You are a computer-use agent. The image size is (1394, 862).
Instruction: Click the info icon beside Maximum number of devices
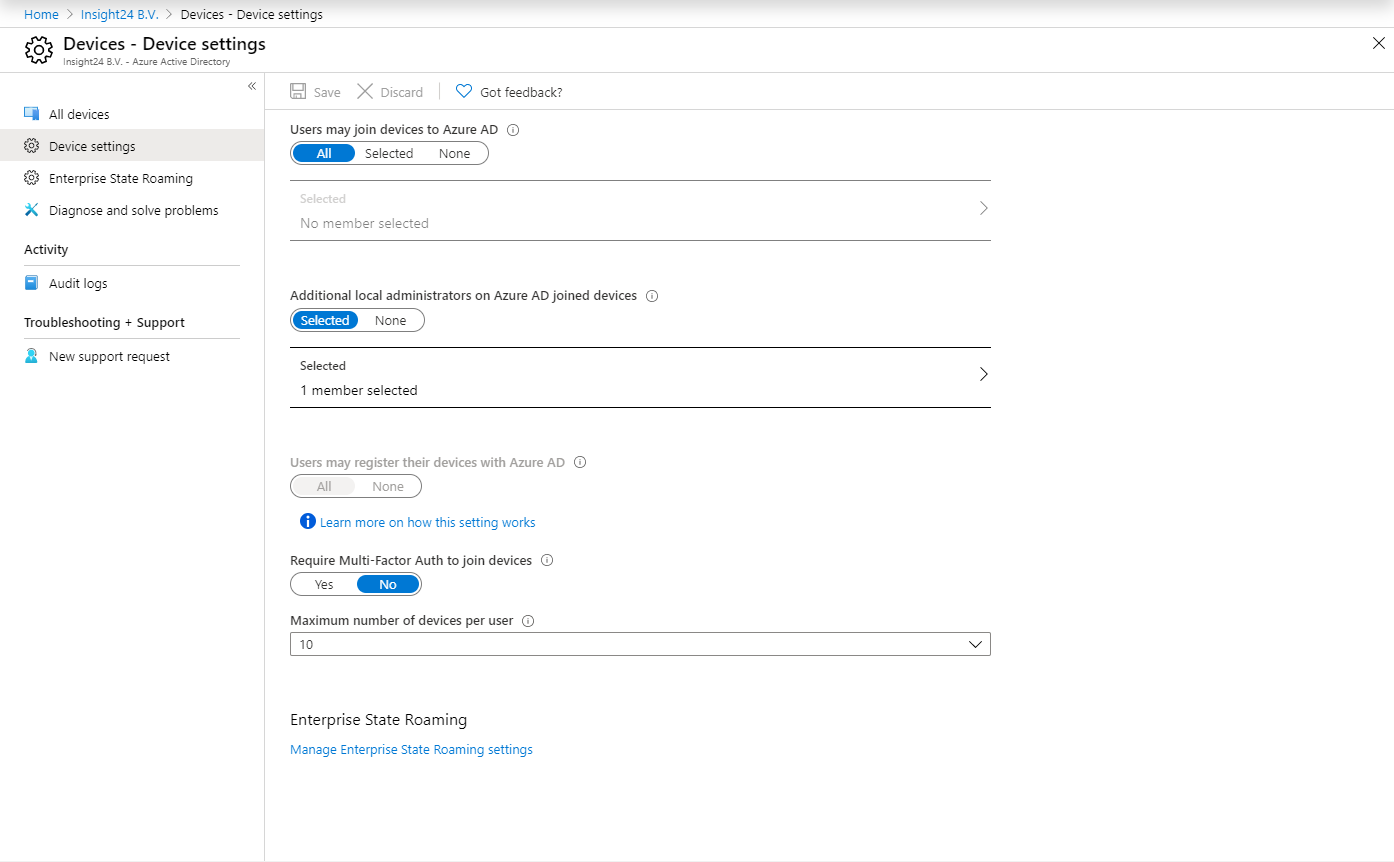click(528, 621)
